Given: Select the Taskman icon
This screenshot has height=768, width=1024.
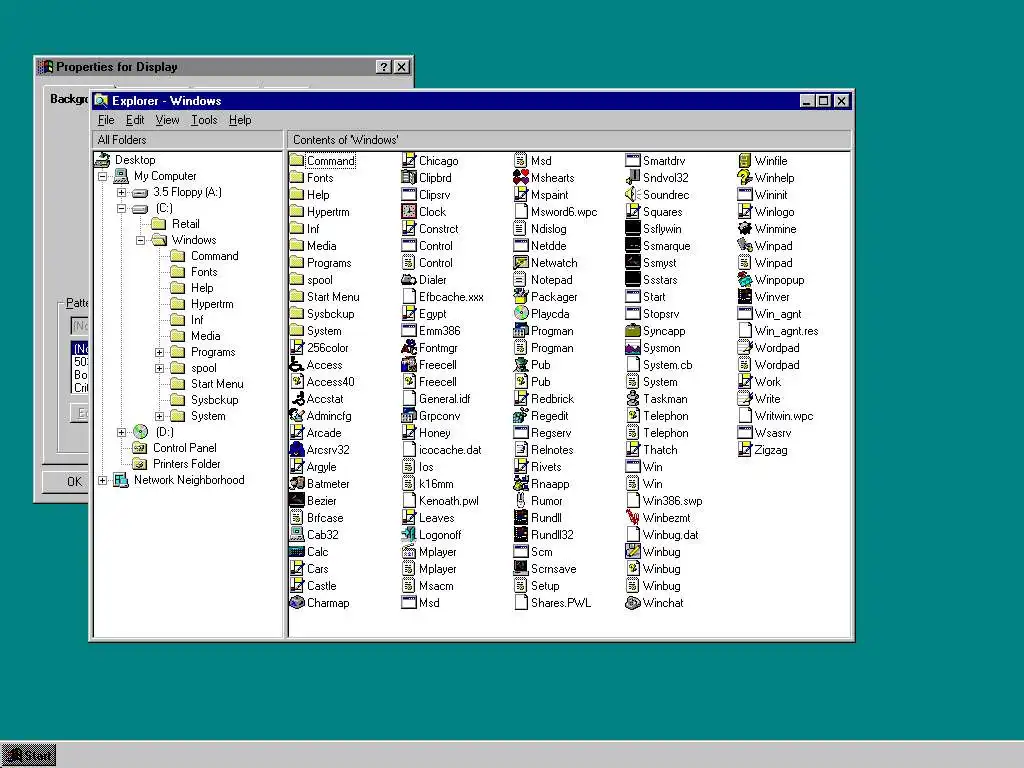Looking at the screenshot, I should point(633,398).
